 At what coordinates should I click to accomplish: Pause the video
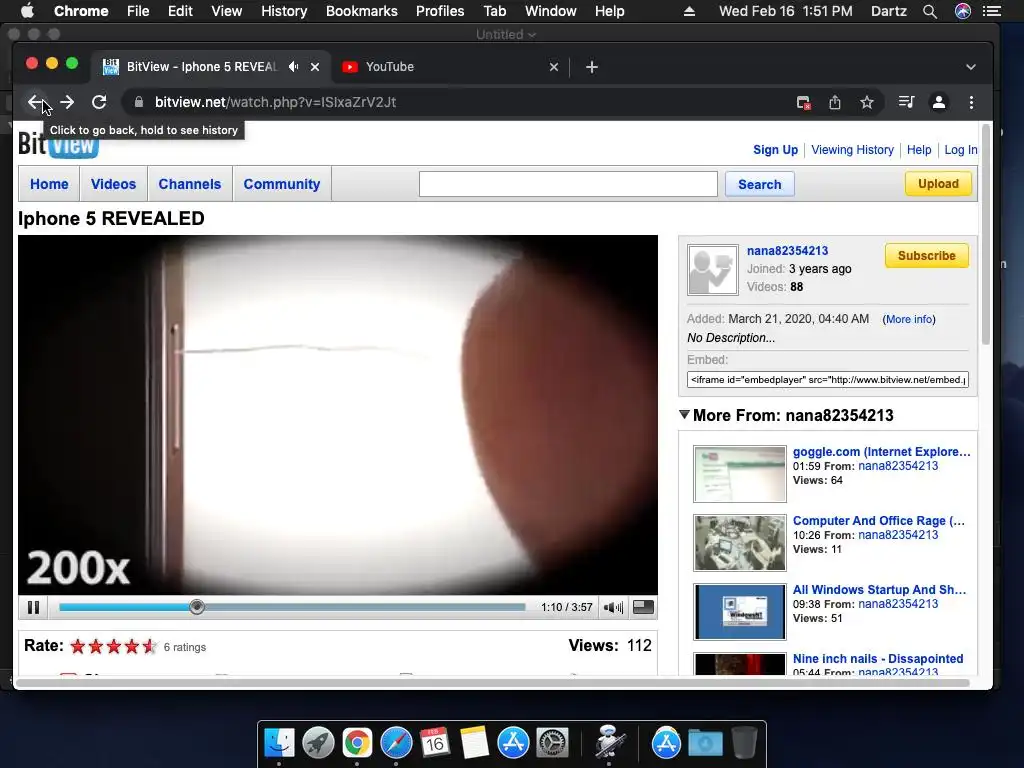pyautogui.click(x=33, y=607)
